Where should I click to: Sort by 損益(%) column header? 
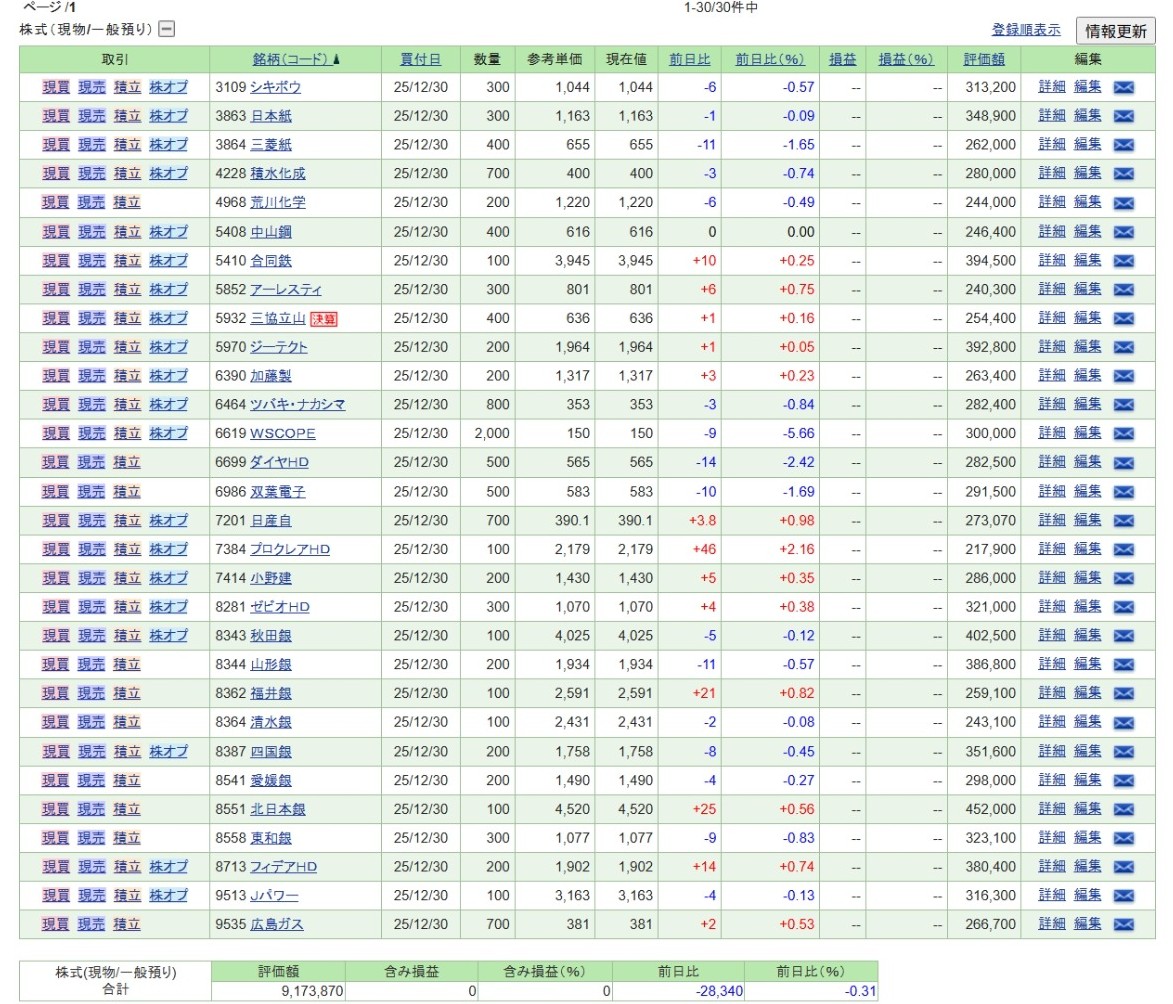click(x=905, y=60)
